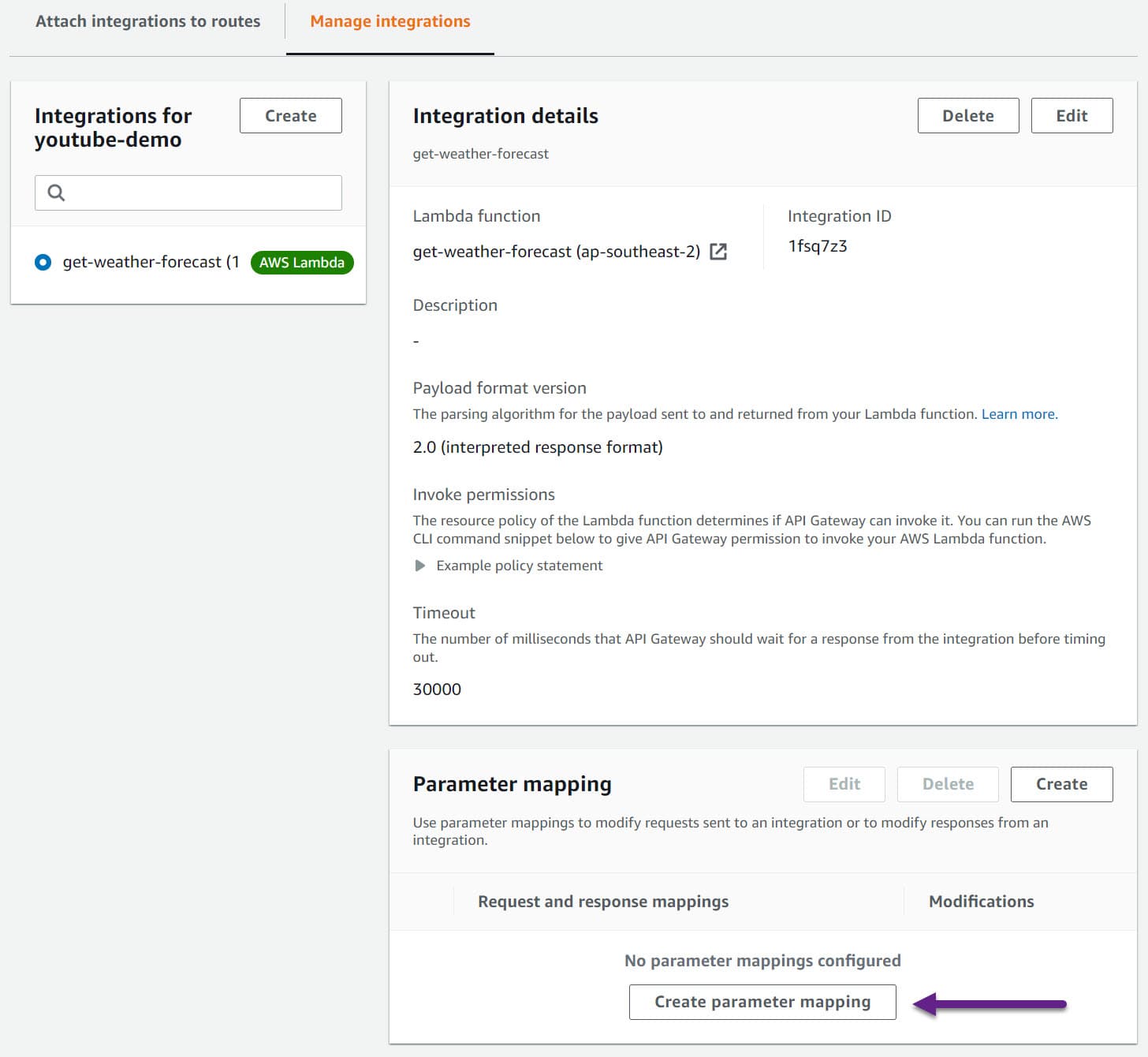Select the get-weather-forecast radio button
The width and height of the screenshot is (1148, 1057).
(x=43, y=262)
